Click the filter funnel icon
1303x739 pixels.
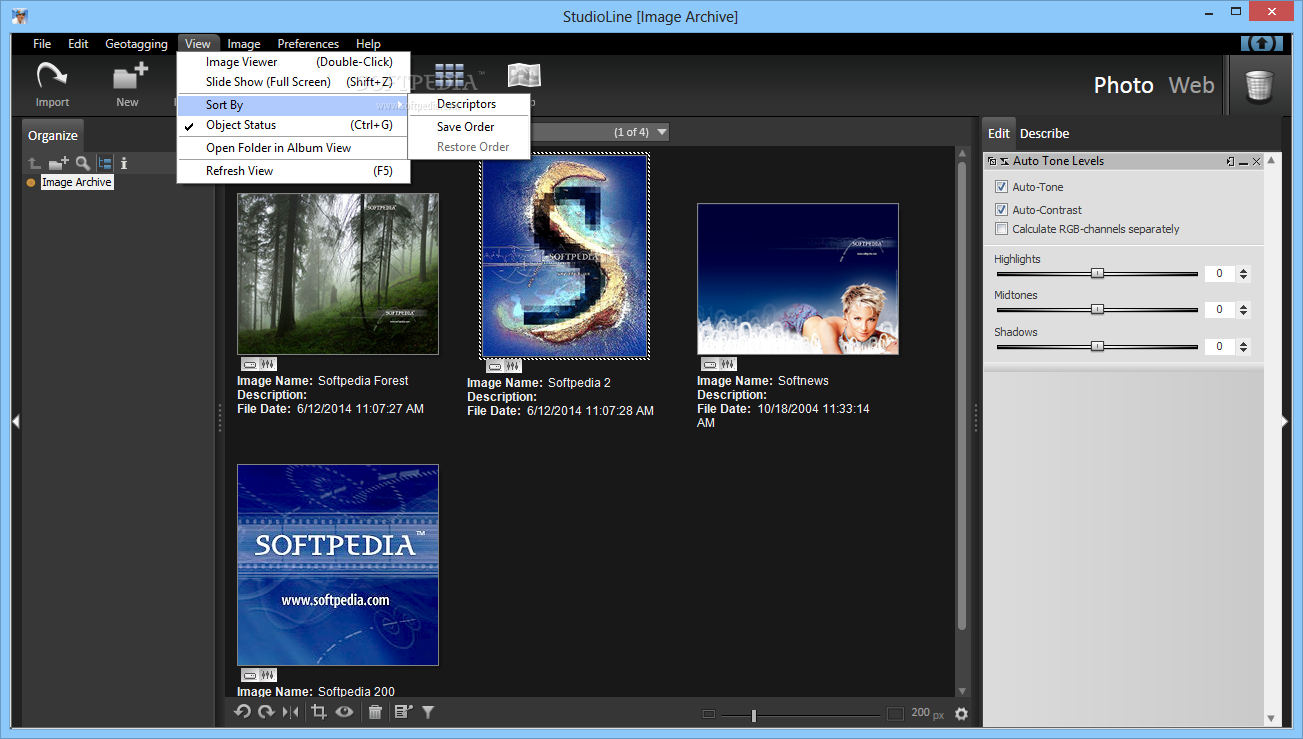point(428,712)
